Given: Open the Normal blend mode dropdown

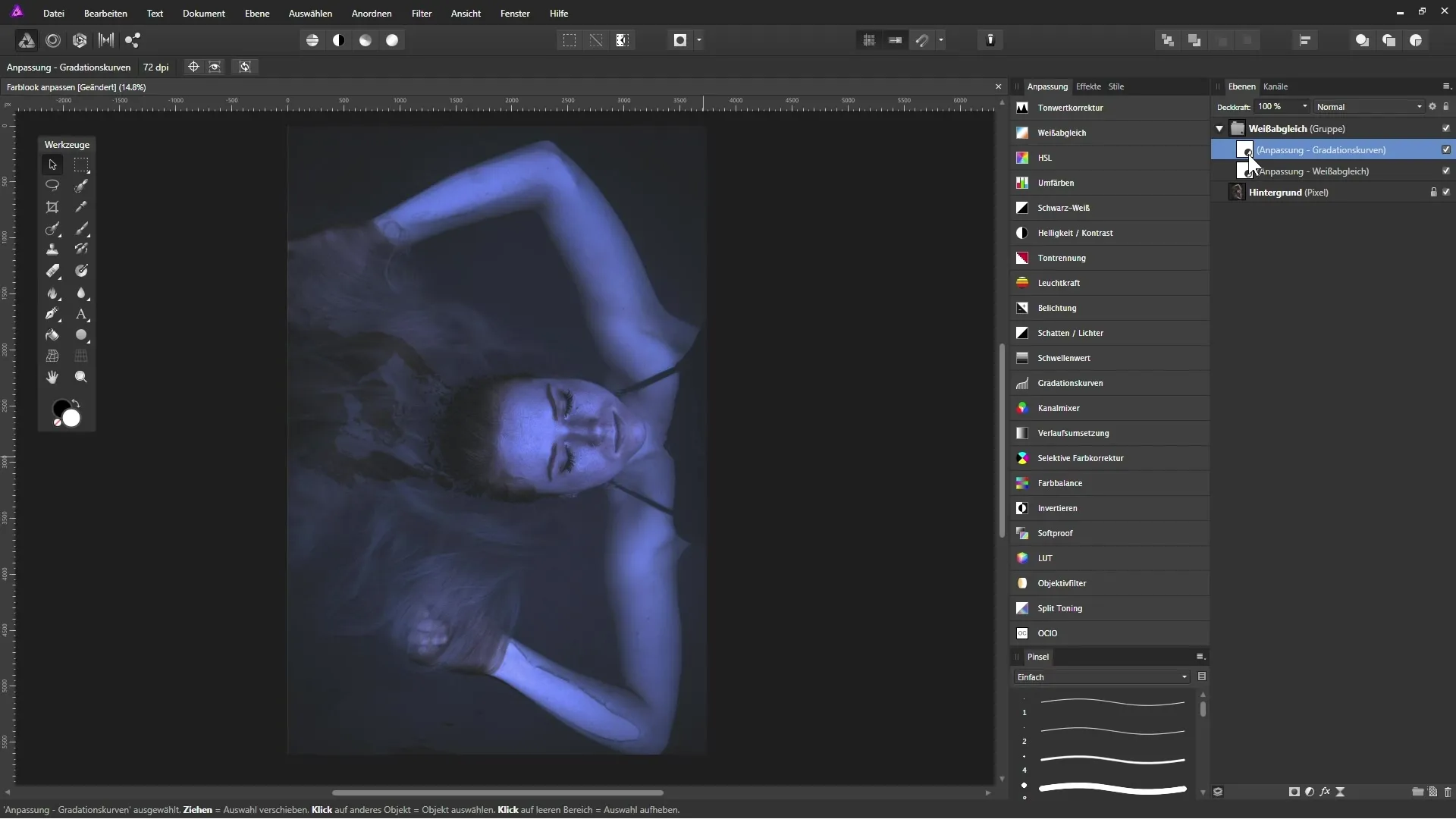Looking at the screenshot, I should tap(1369, 107).
